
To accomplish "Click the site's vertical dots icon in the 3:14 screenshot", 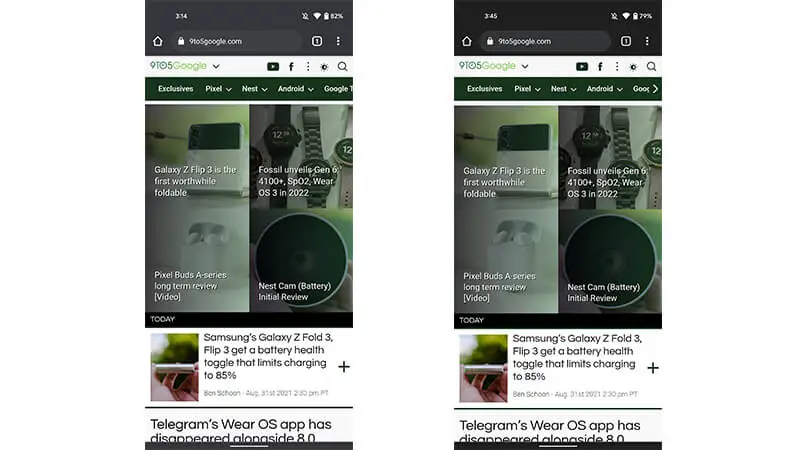I will 308,66.
